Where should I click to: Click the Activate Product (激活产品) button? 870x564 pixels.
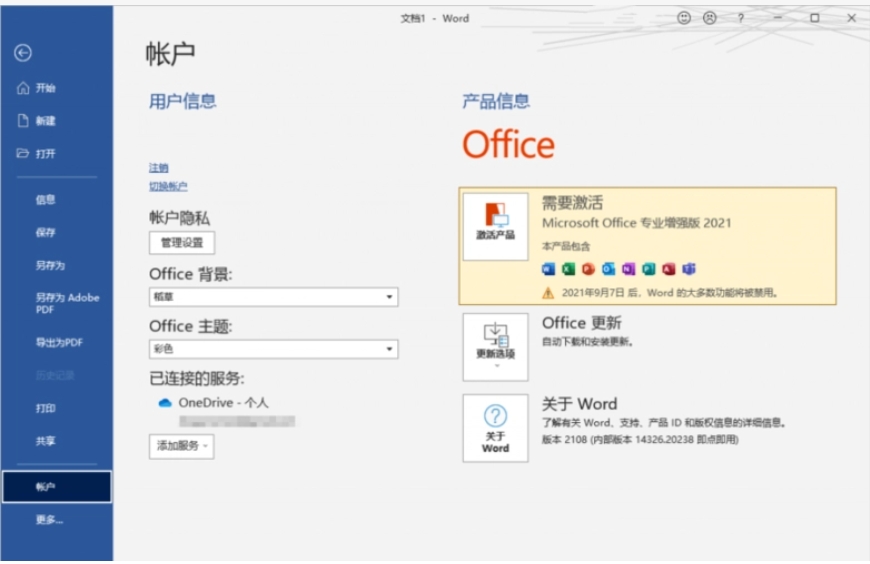(495, 226)
